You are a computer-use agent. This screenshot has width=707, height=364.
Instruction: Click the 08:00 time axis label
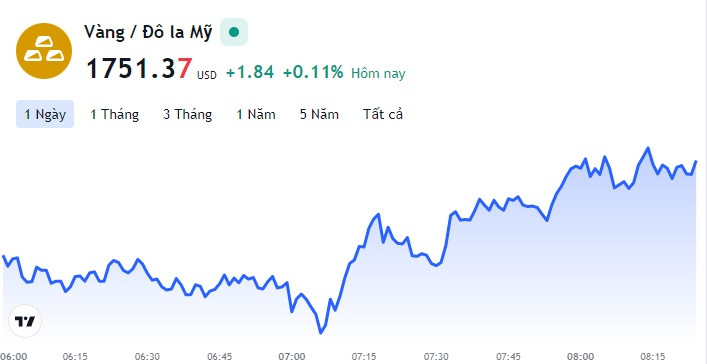coord(580,356)
